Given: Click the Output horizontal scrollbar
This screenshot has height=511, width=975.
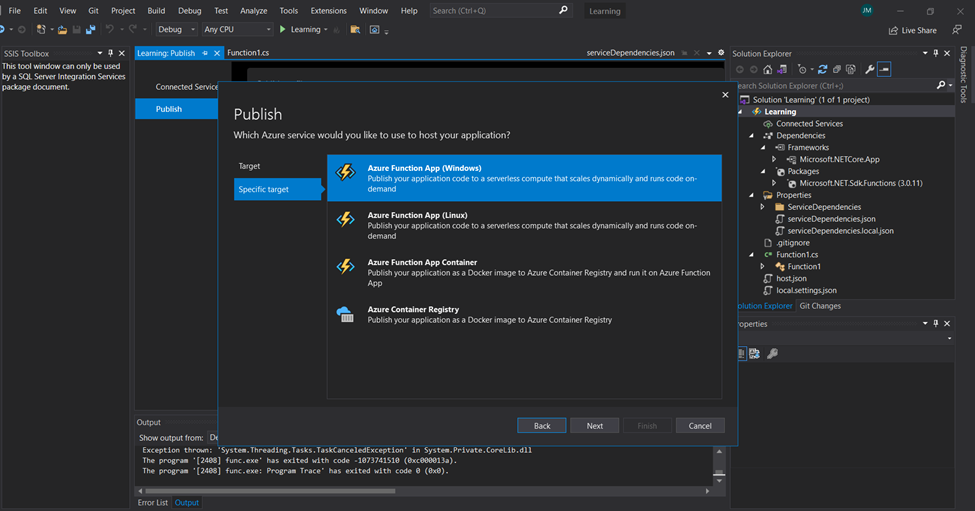Looking at the screenshot, I should coord(270,490).
